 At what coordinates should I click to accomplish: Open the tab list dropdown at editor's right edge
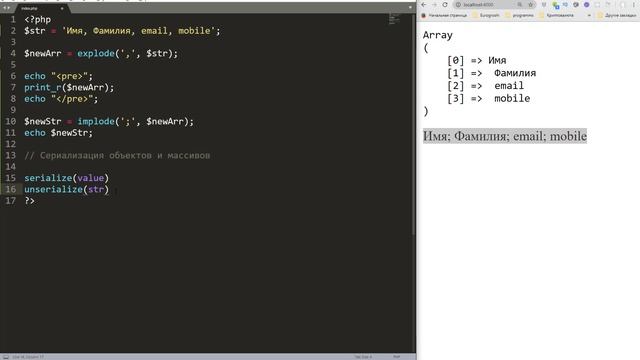coord(410,7)
